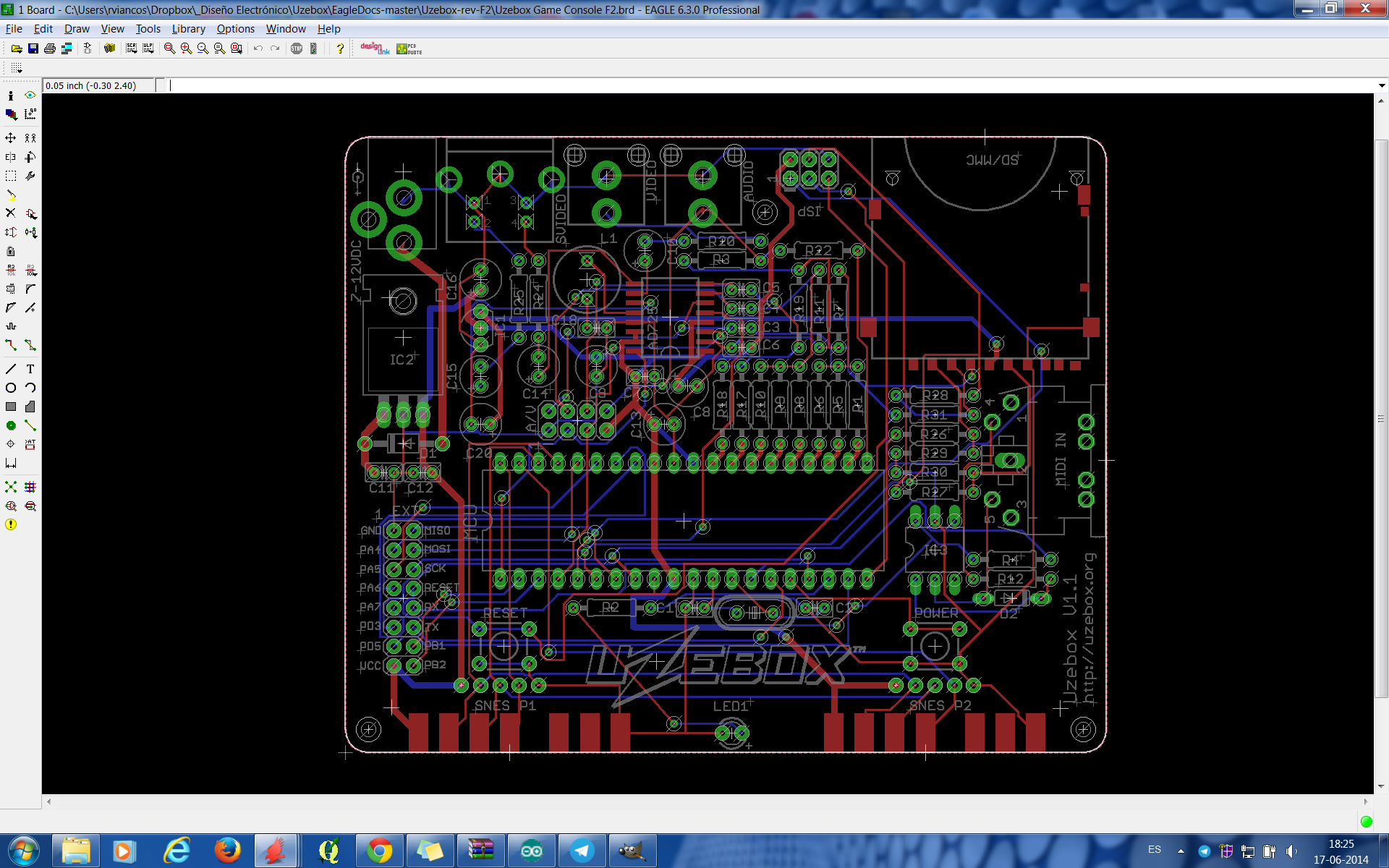Screen dimensions: 1389x868
Task: Toggle the Lock tool
Action: 11,251
